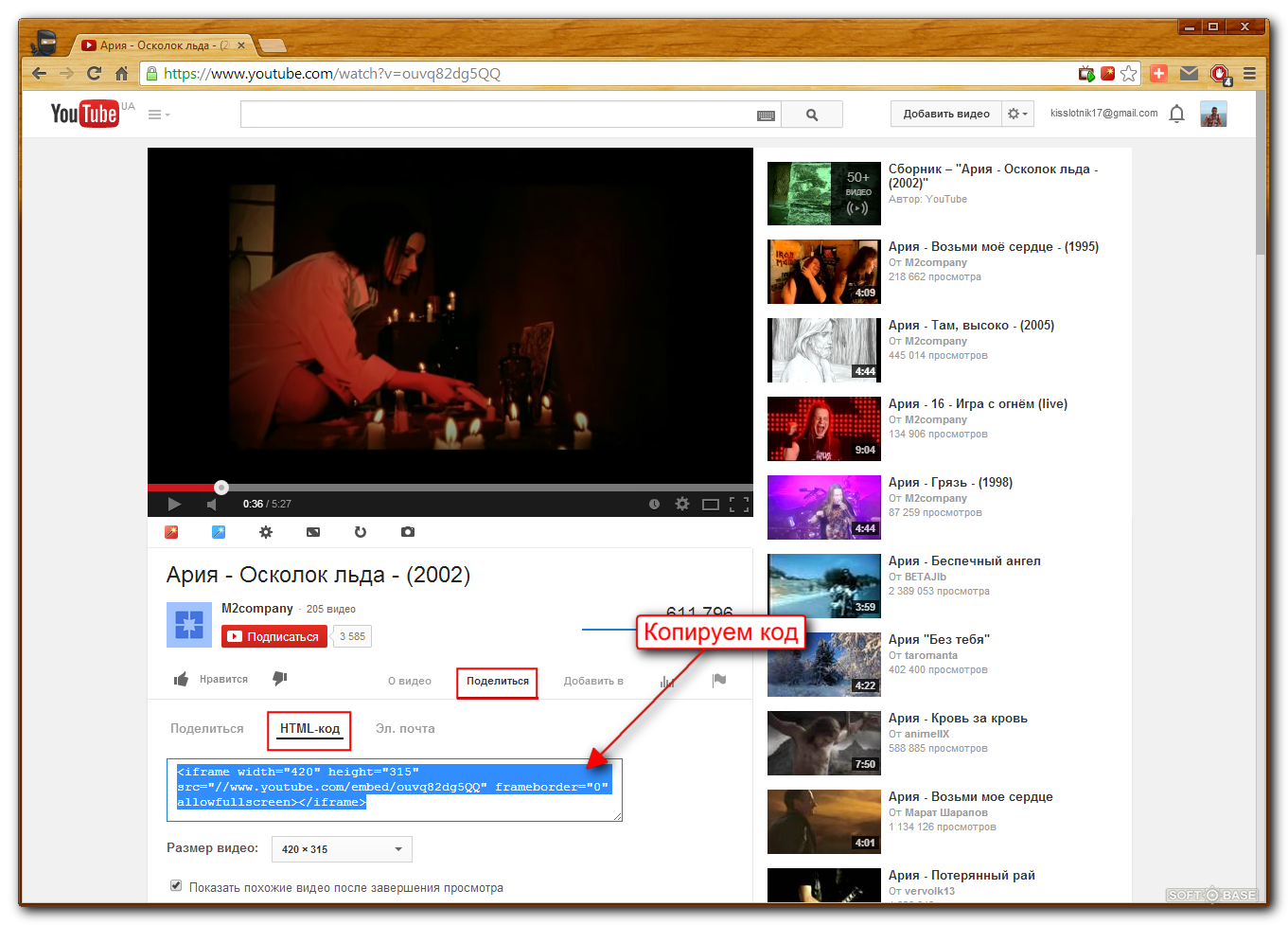
Task: Open Ария - Там, высоко (2005) video
Action: pos(971,325)
